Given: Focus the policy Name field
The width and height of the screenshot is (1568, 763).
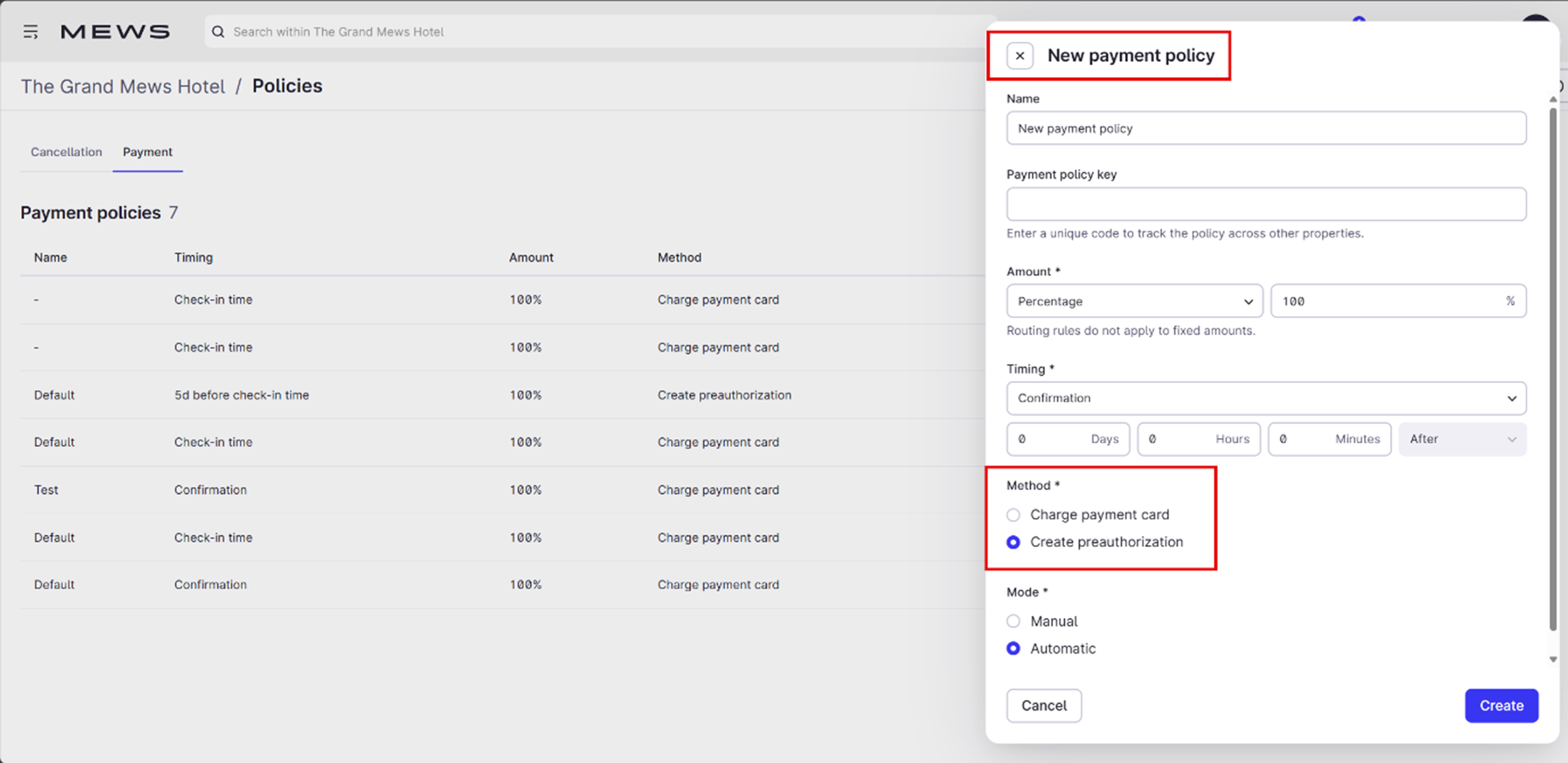Looking at the screenshot, I should point(1266,128).
